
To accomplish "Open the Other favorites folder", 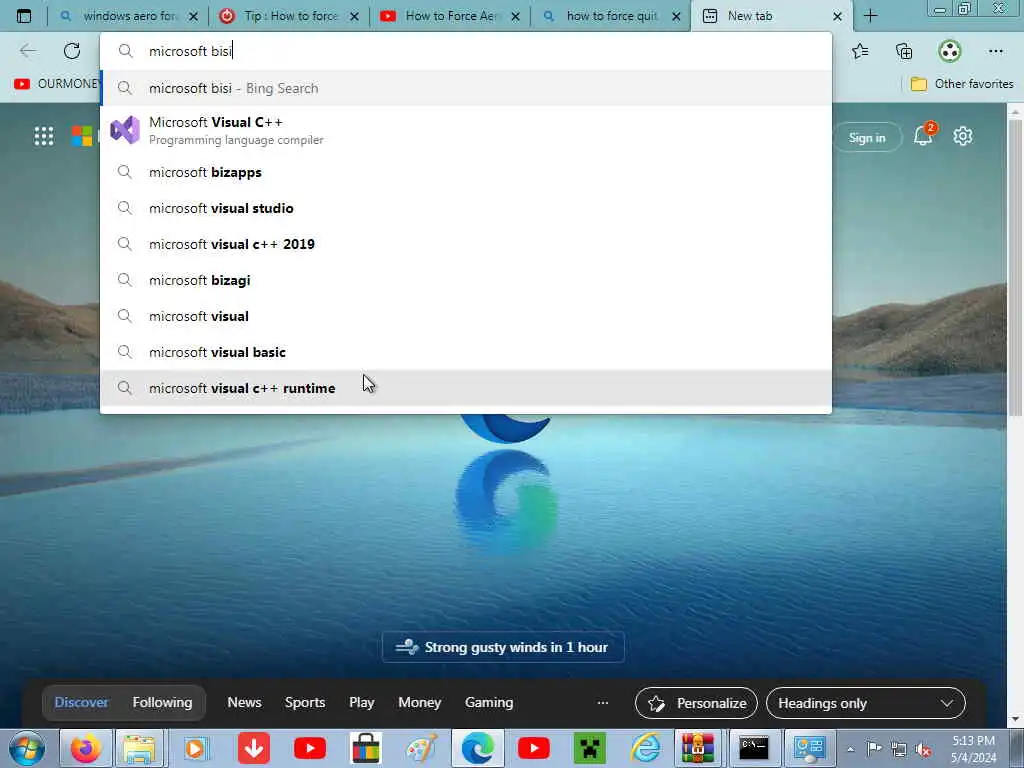I will 961,84.
